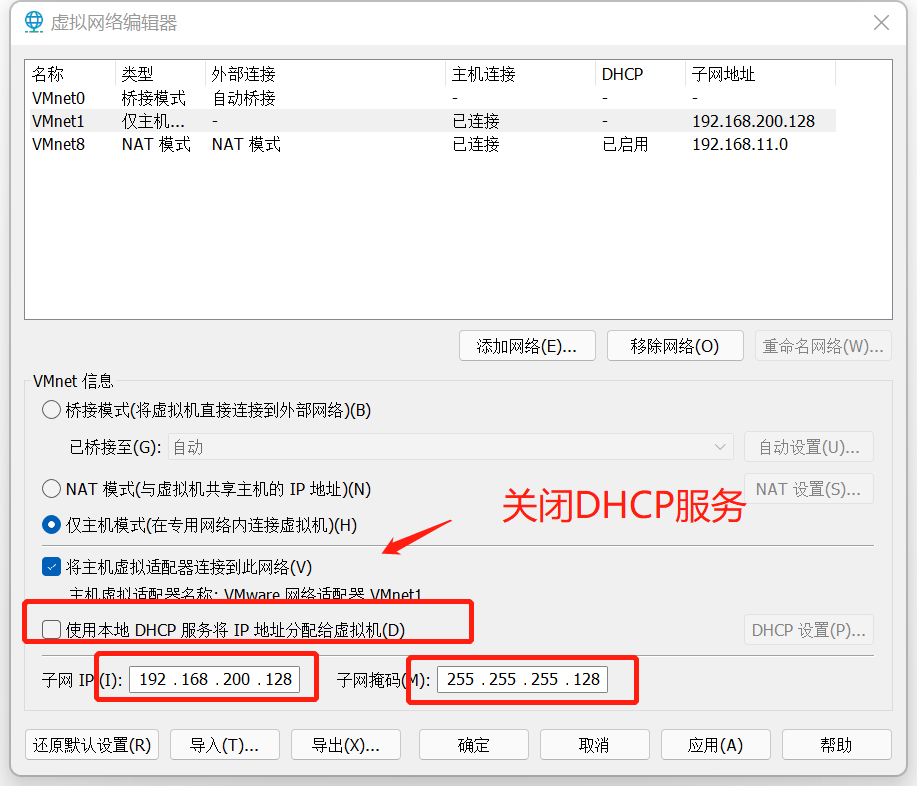Image resolution: width=917 pixels, height=786 pixels.
Task: Select the VMnet1 row
Action: 433,121
